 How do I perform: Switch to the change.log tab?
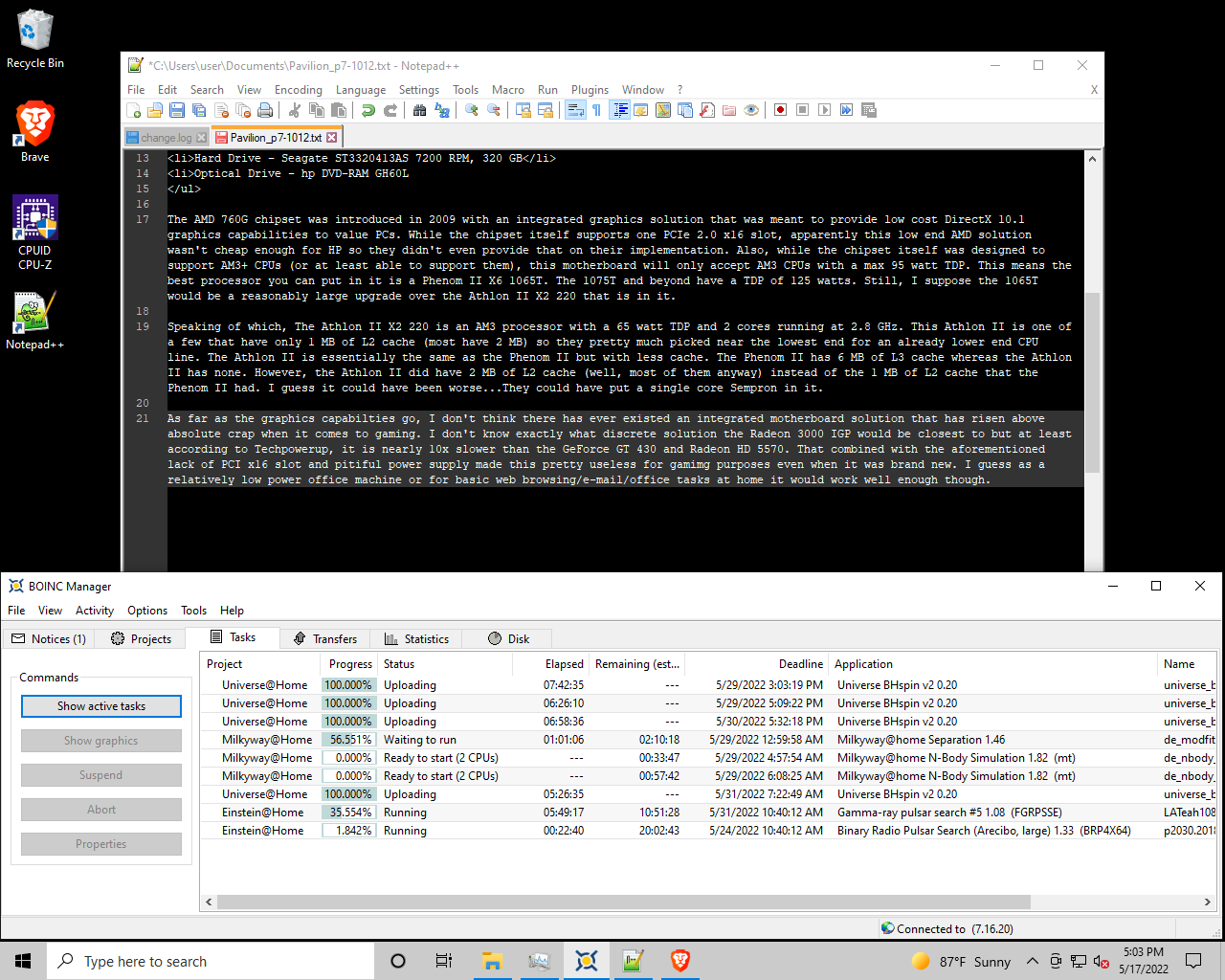pos(166,138)
